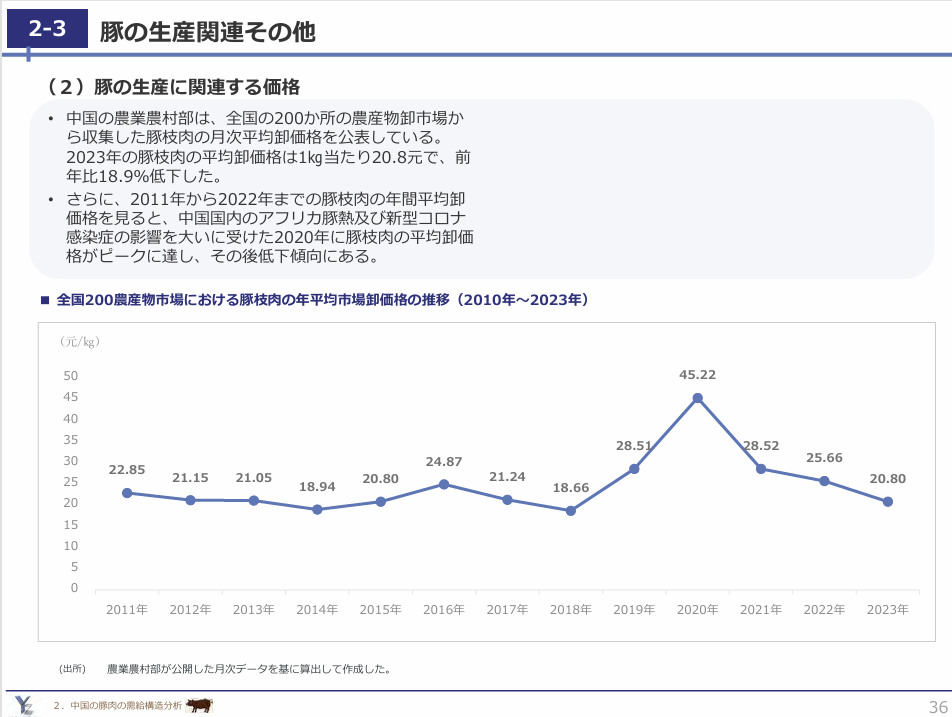Click the x-axis label 2020年

[x=698, y=610]
